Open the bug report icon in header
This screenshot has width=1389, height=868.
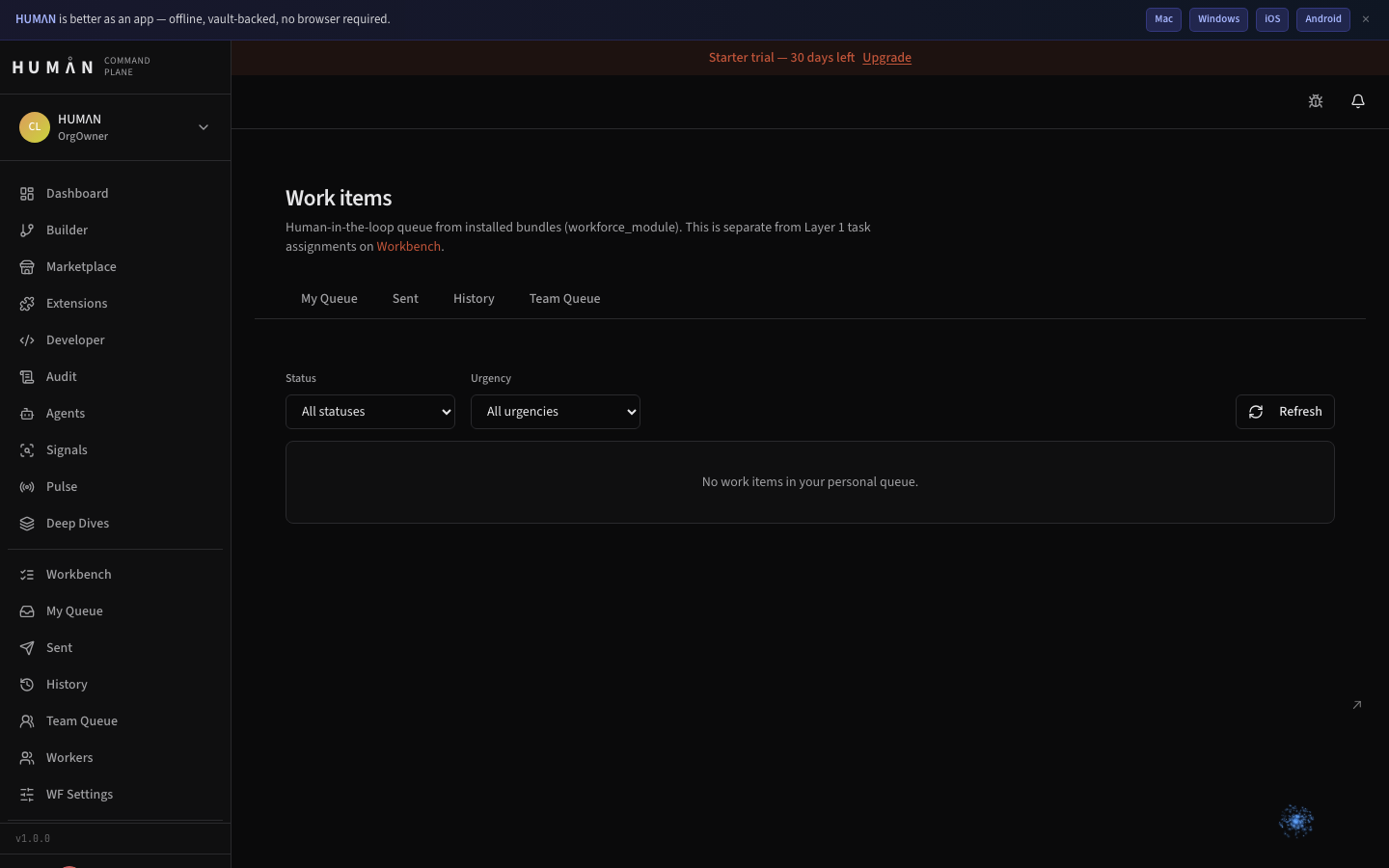click(1316, 101)
